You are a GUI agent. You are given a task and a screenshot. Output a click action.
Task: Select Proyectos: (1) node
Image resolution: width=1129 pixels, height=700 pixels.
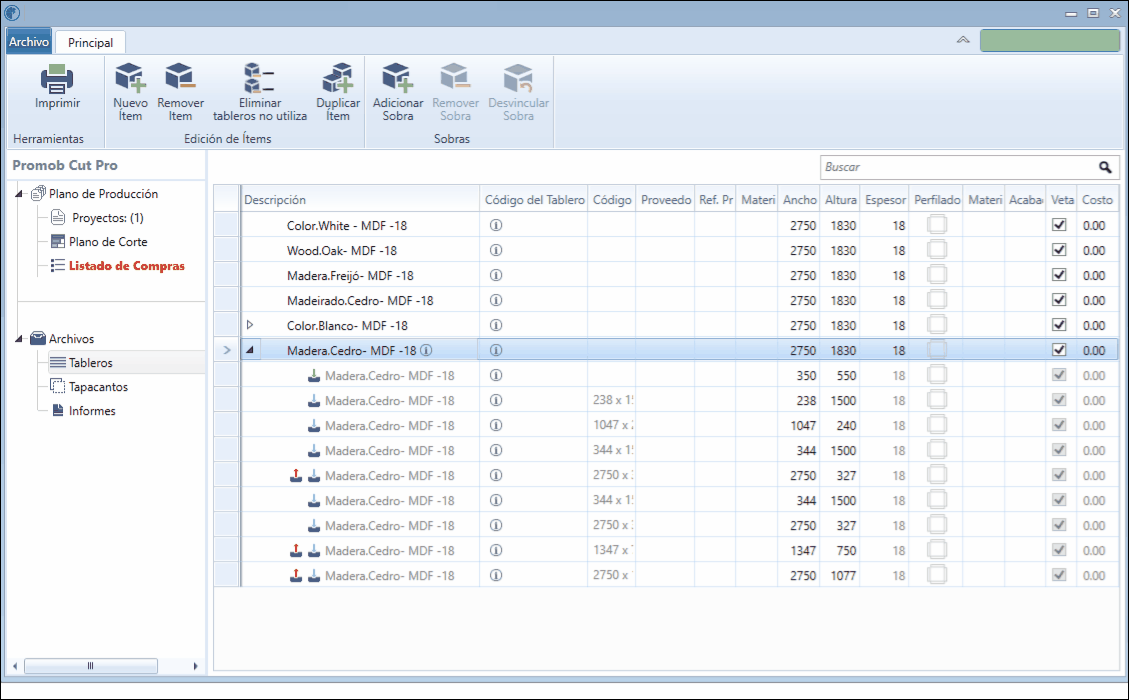pyautogui.click(x=108, y=217)
